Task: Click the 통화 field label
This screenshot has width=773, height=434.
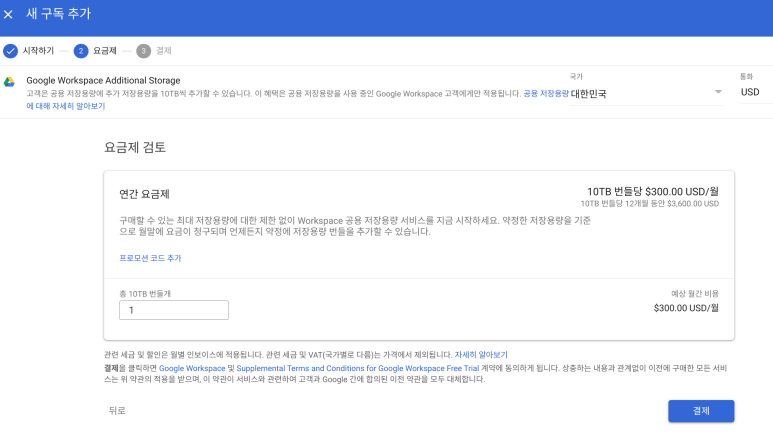Action: tap(746, 76)
